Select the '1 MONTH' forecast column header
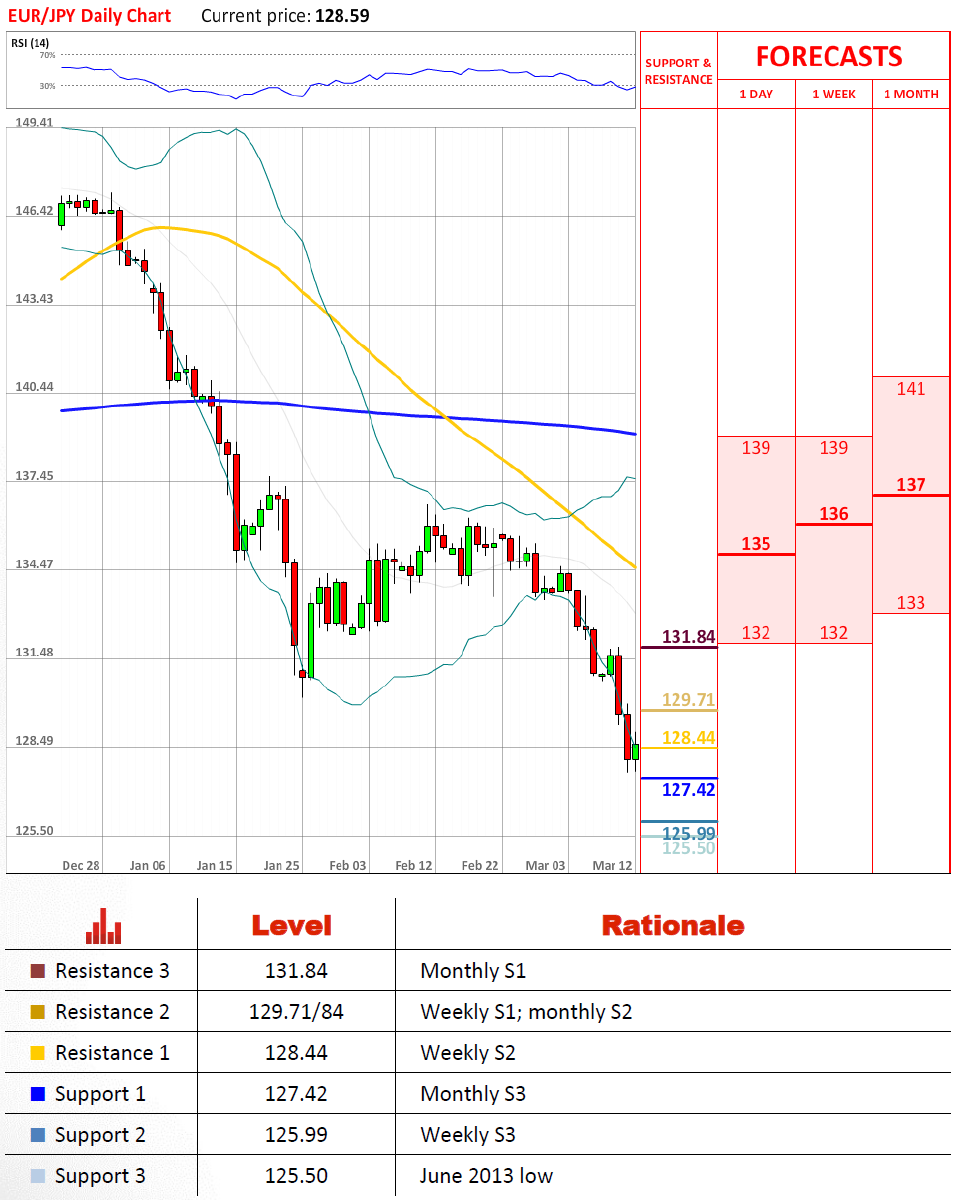 (x=911, y=94)
